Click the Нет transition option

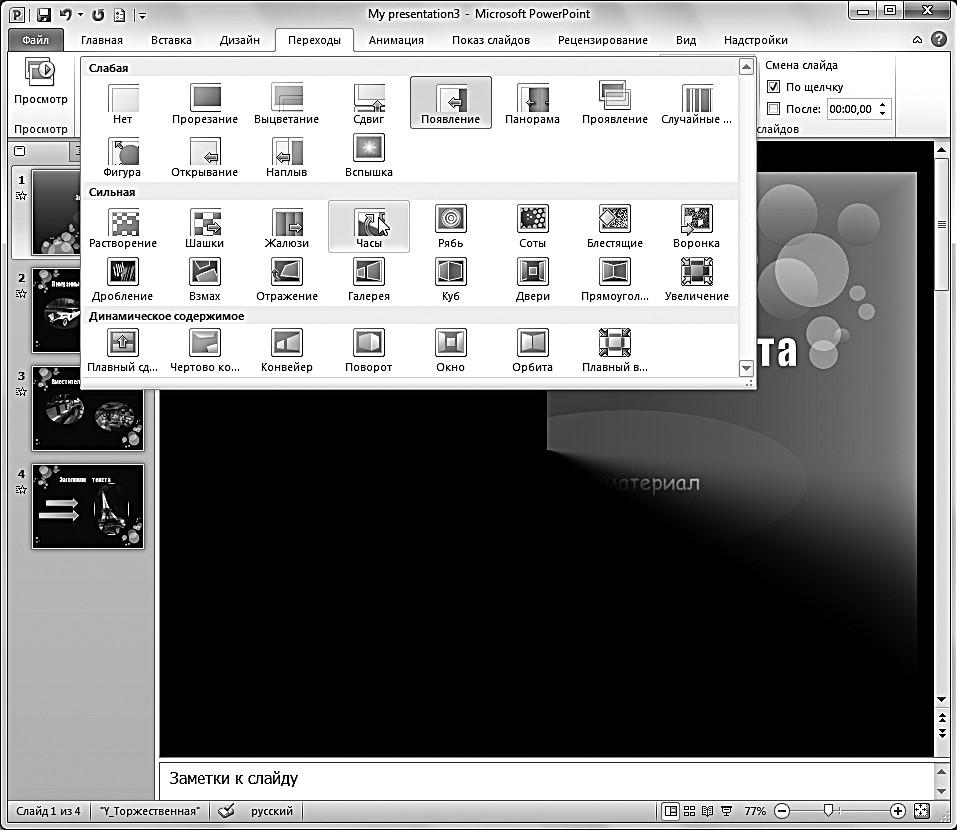(x=123, y=103)
